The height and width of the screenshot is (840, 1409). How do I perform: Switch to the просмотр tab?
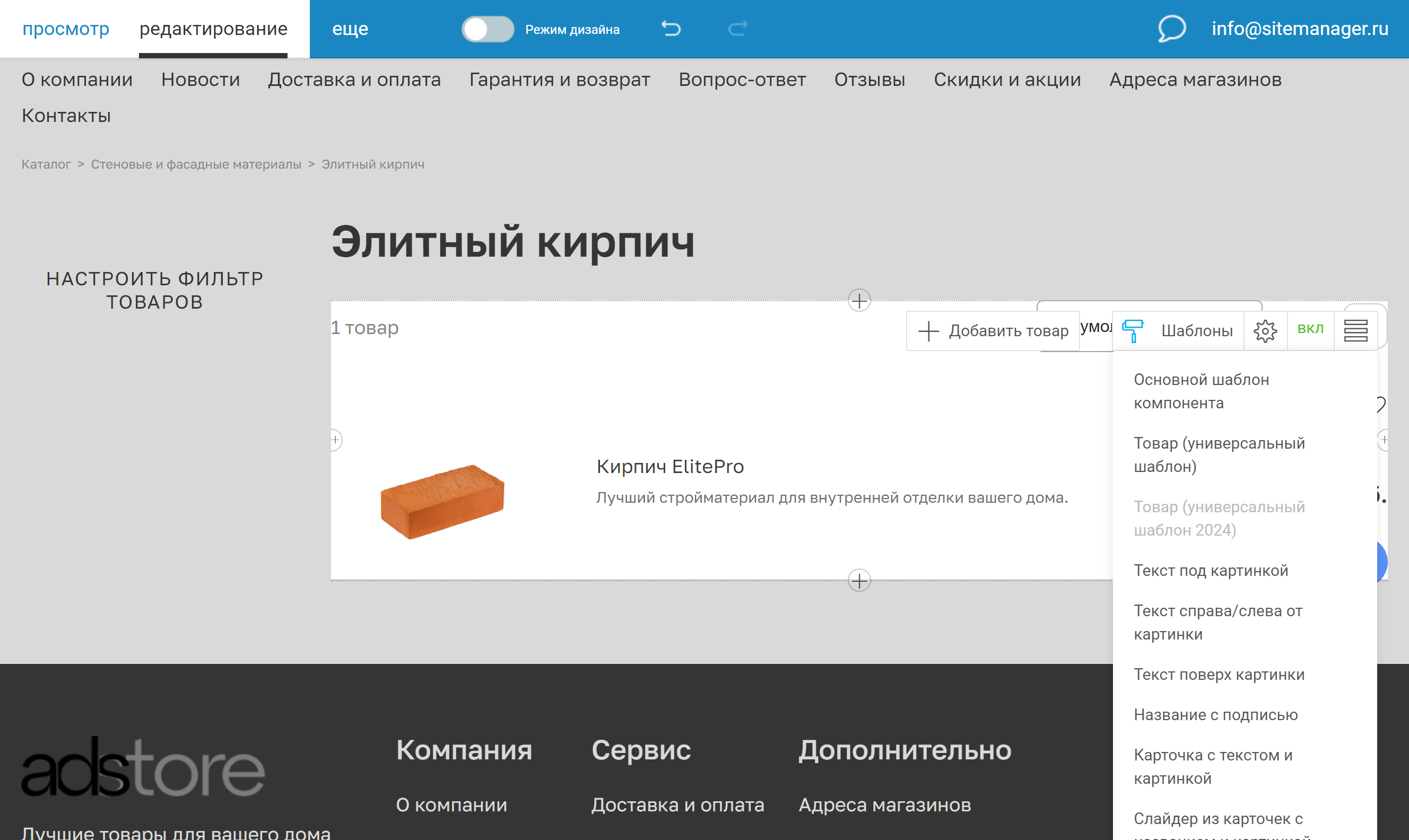(66, 28)
